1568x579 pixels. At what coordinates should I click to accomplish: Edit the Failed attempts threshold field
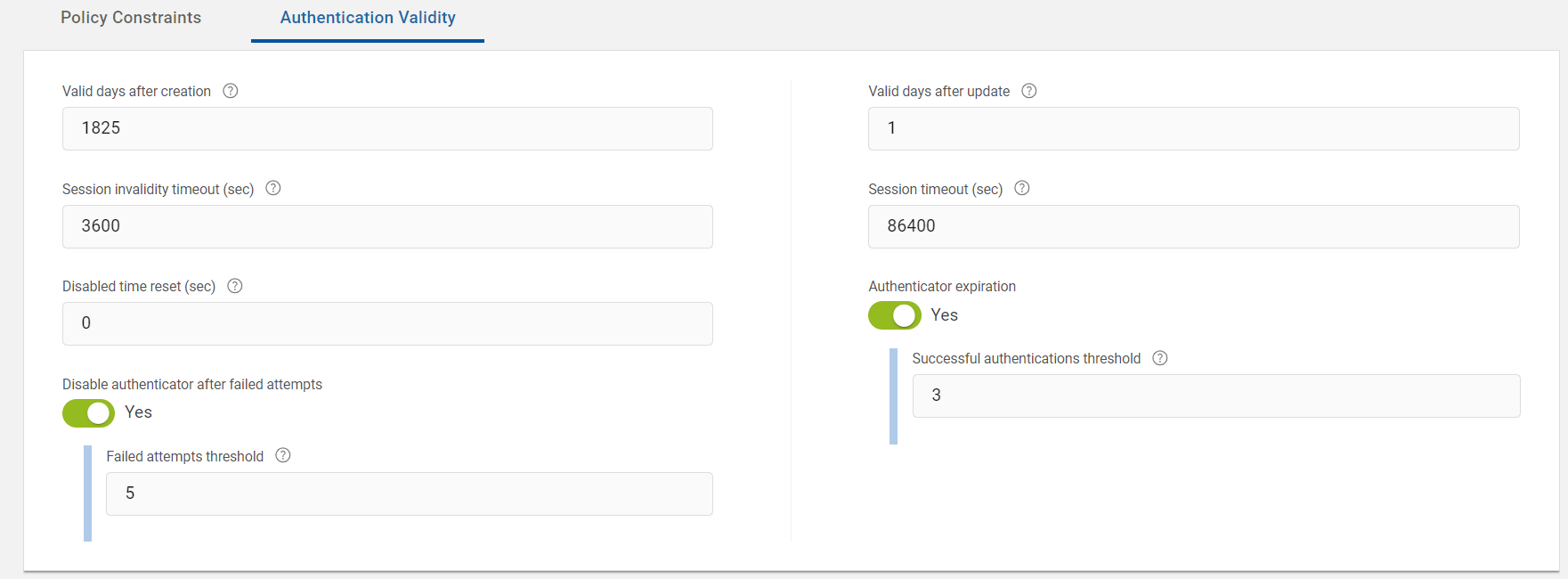pos(409,493)
